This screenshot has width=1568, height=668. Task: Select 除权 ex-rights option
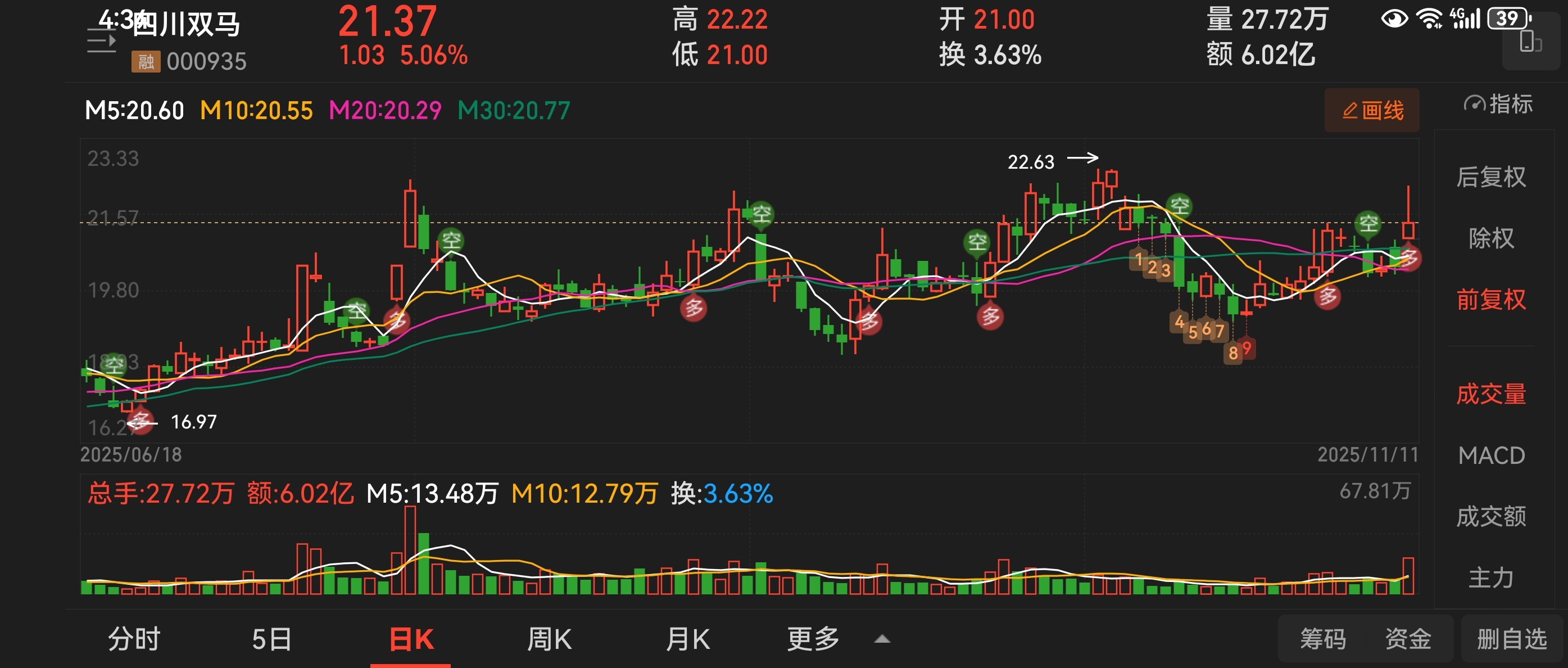coord(1490,238)
